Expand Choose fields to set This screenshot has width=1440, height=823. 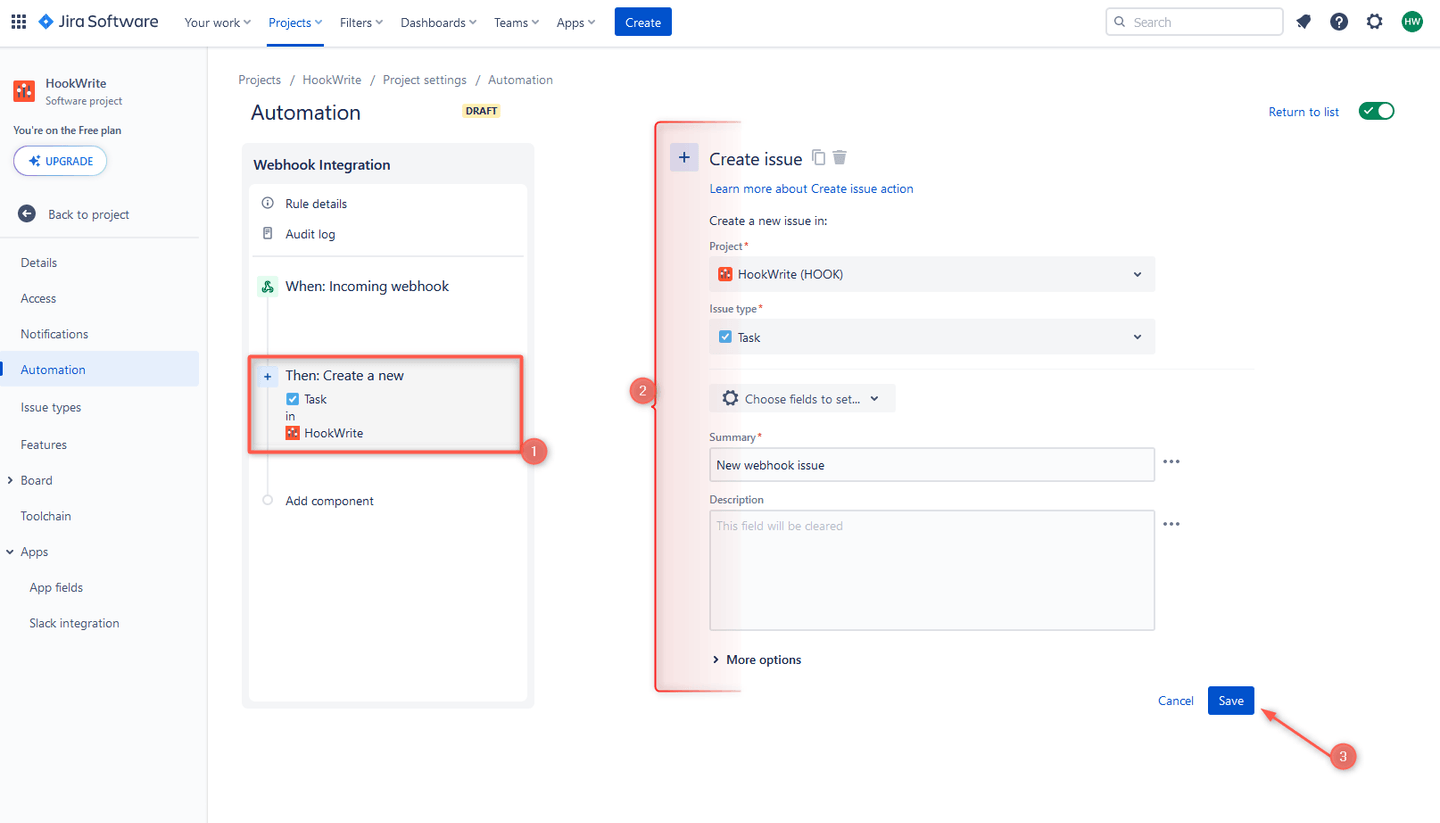tap(802, 398)
